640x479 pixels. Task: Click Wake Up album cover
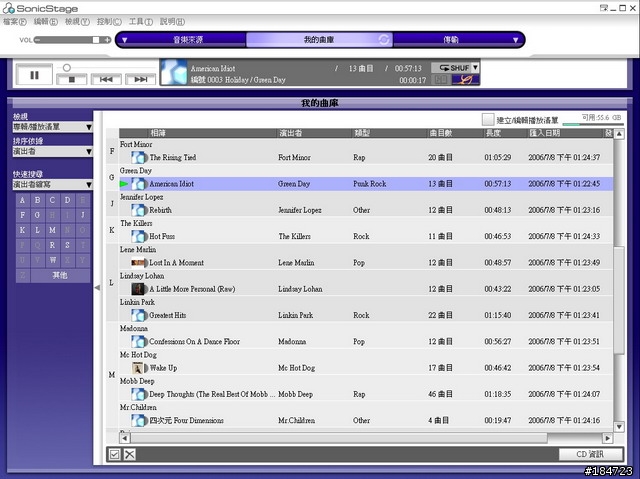click(x=139, y=368)
